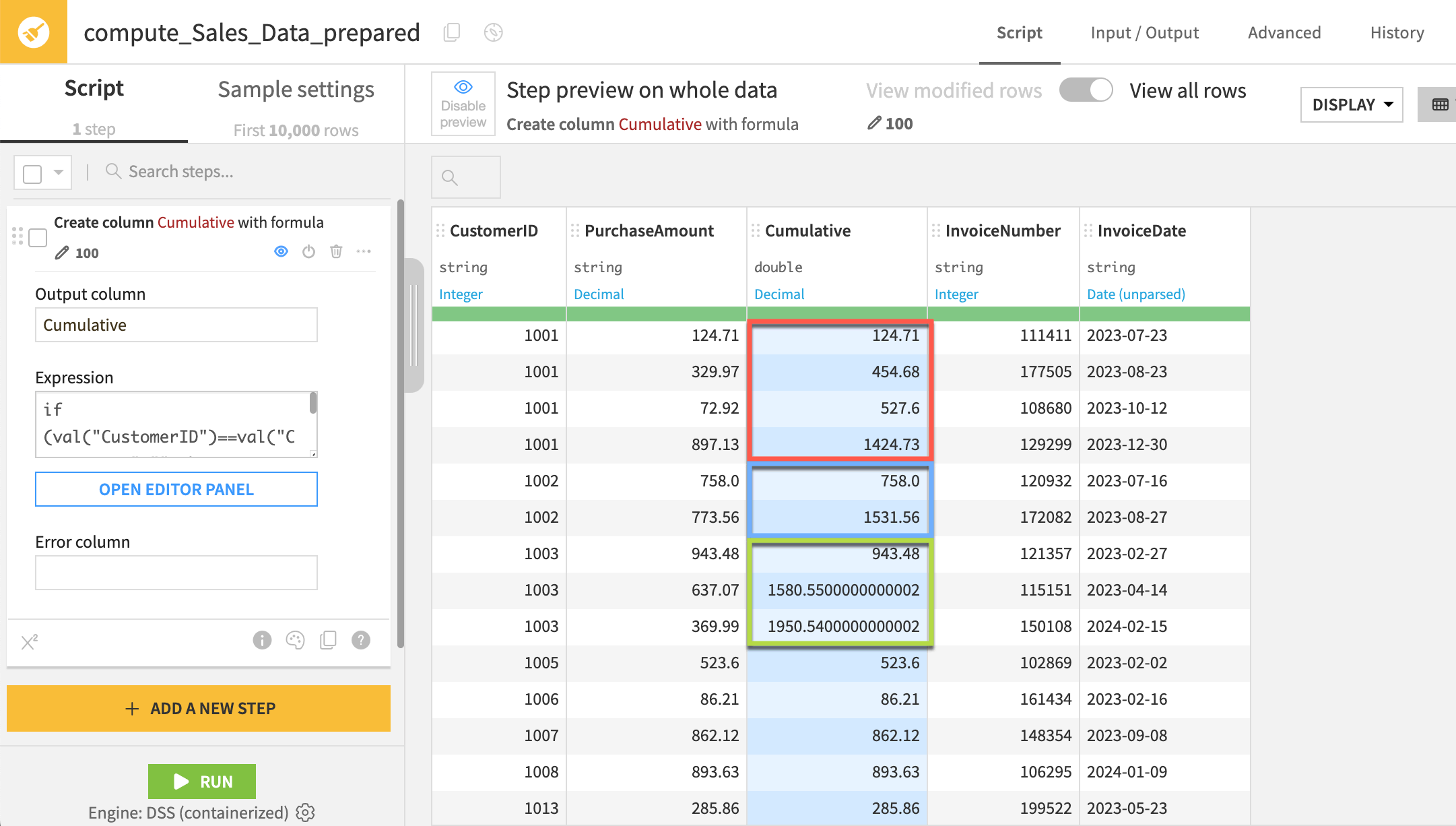Click the info icon at step bottom
Image resolution: width=1456 pixels, height=826 pixels.
click(x=262, y=640)
